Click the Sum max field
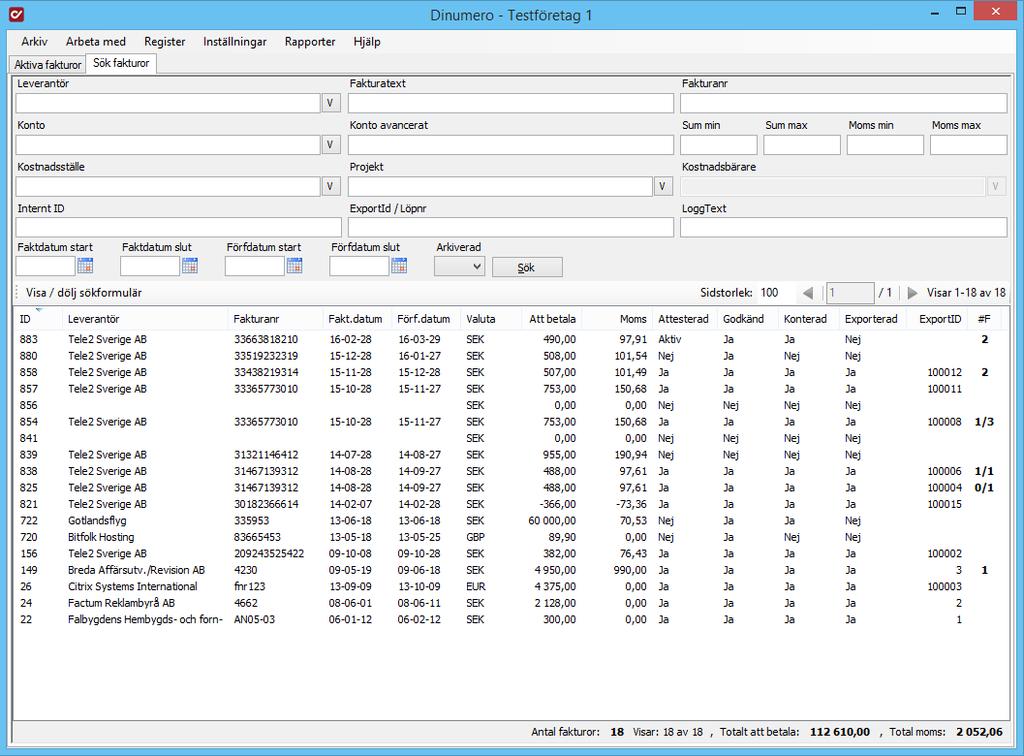Screen dimensions: 1024x756 click(x=801, y=144)
